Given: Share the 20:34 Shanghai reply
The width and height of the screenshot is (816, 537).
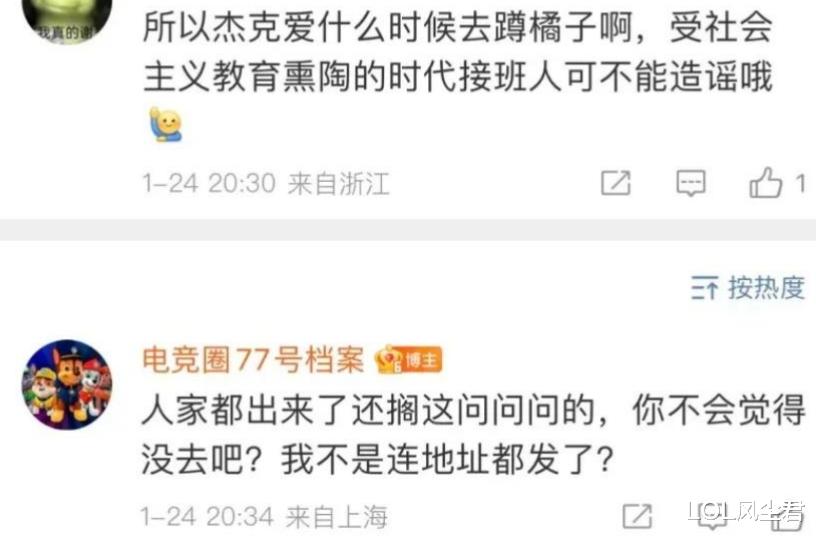Looking at the screenshot, I should [x=638, y=517].
